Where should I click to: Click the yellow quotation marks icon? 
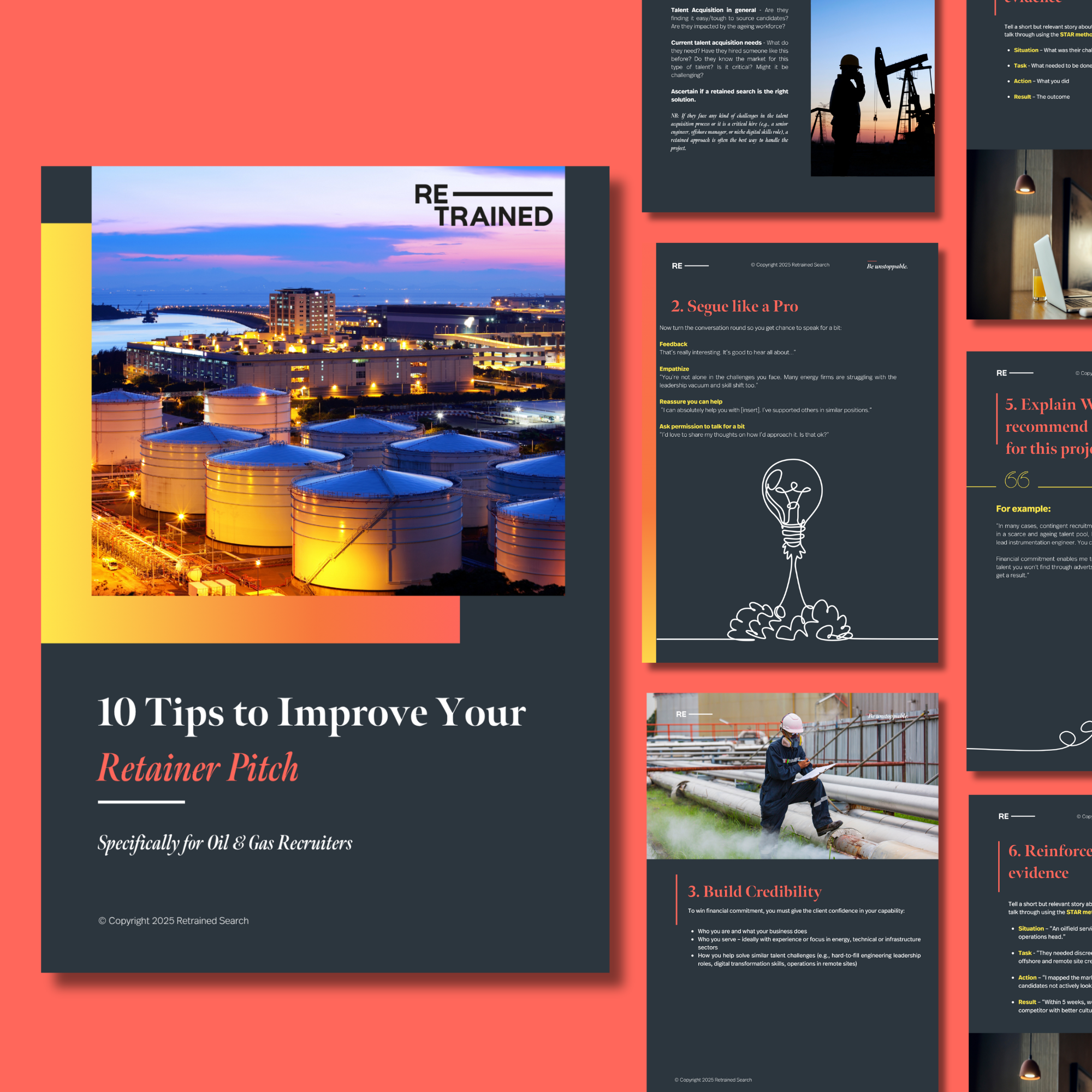(x=1016, y=480)
